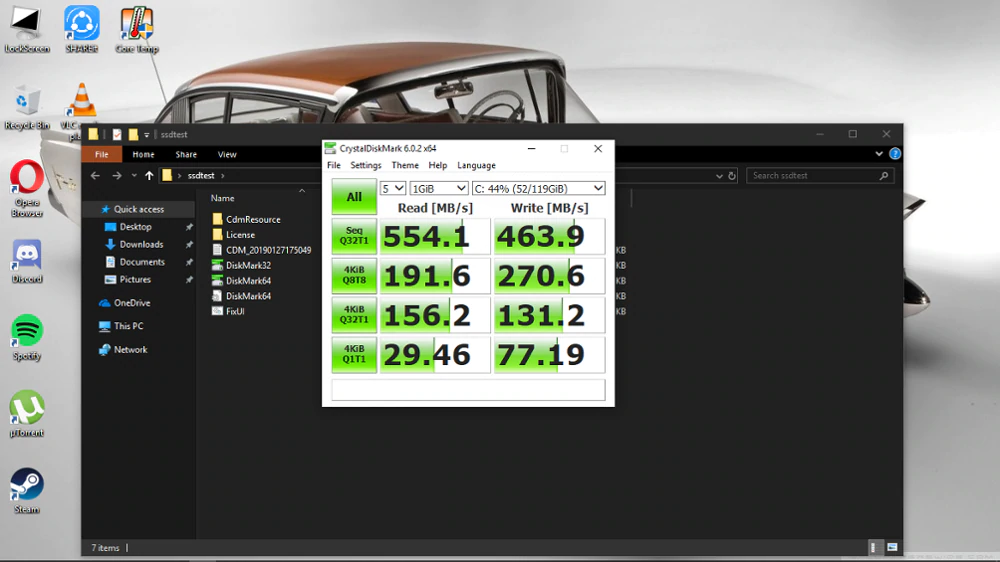Open the Spotify desktop shortcut

(27, 331)
